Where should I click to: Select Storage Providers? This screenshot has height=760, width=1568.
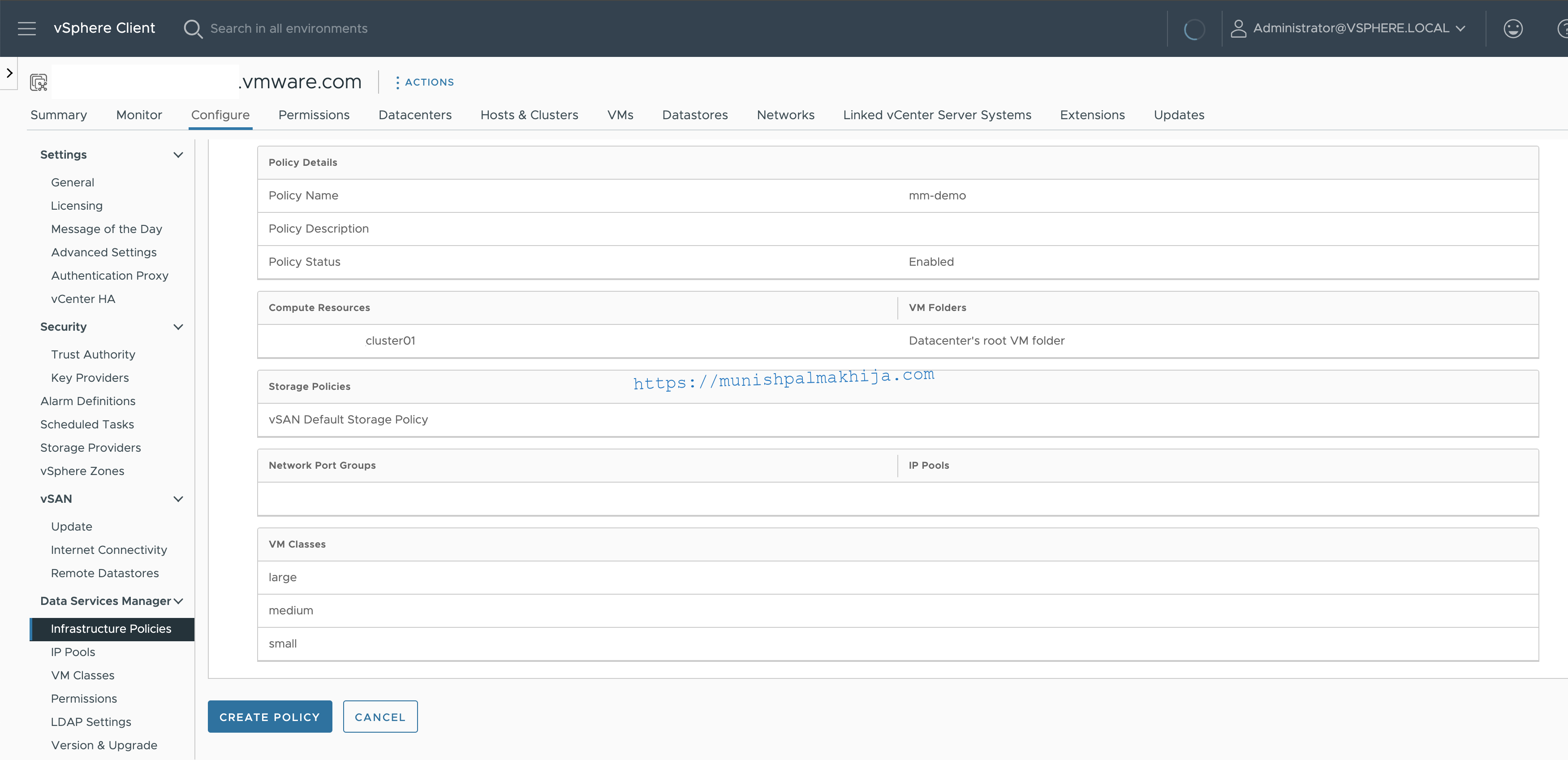[x=90, y=448]
